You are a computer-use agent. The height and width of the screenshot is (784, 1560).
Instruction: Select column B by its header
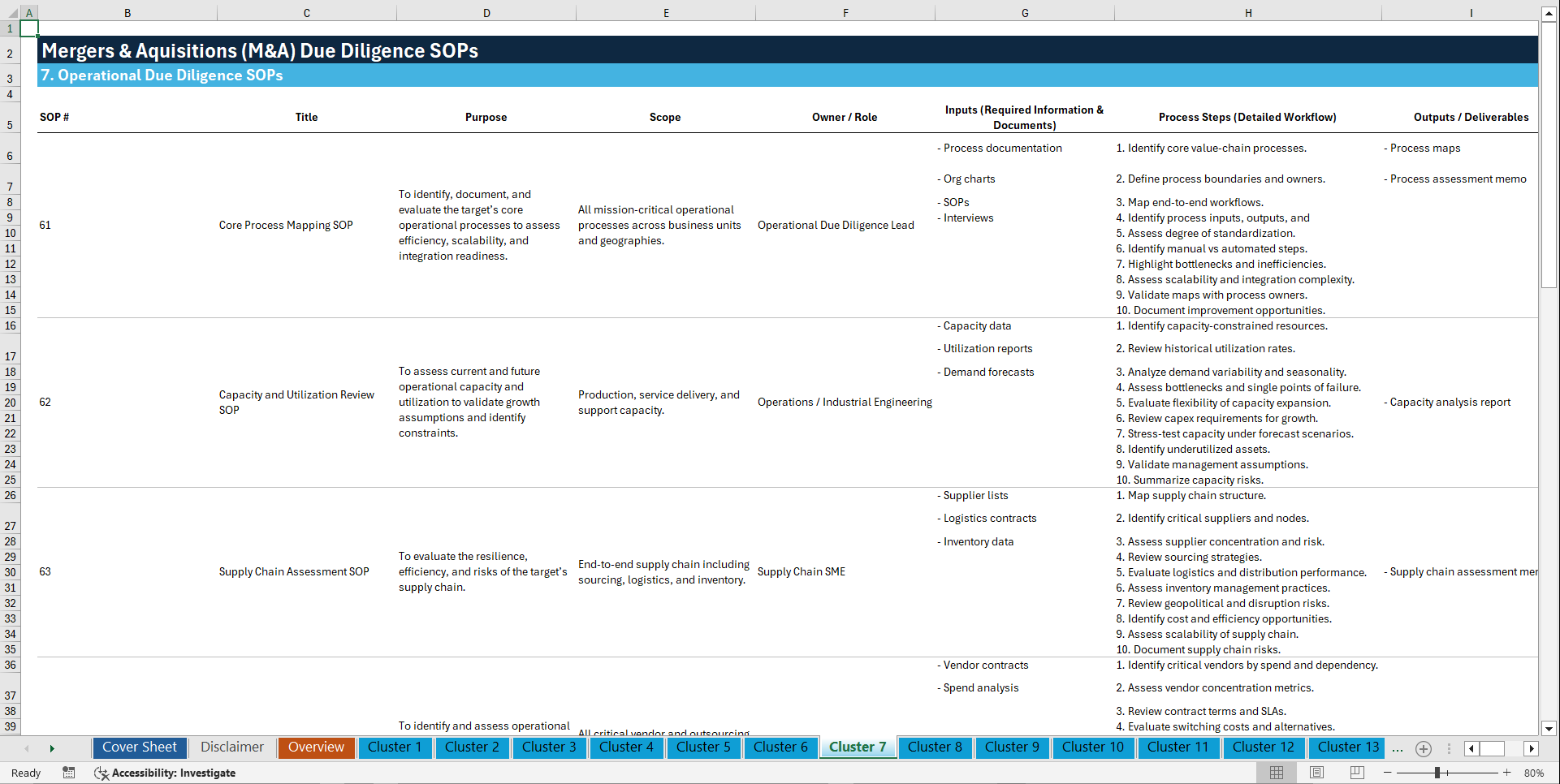pos(127,12)
